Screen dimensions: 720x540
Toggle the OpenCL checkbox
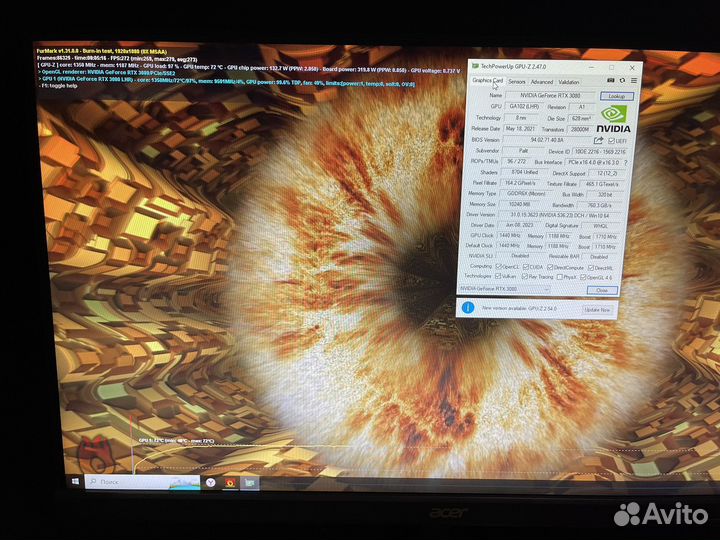[x=498, y=266]
